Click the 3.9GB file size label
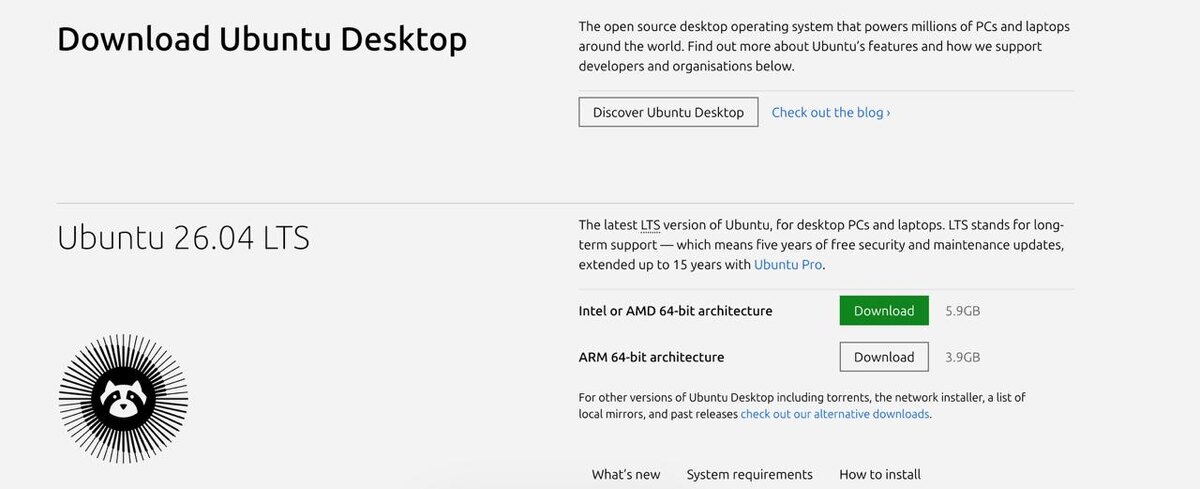 coord(962,357)
